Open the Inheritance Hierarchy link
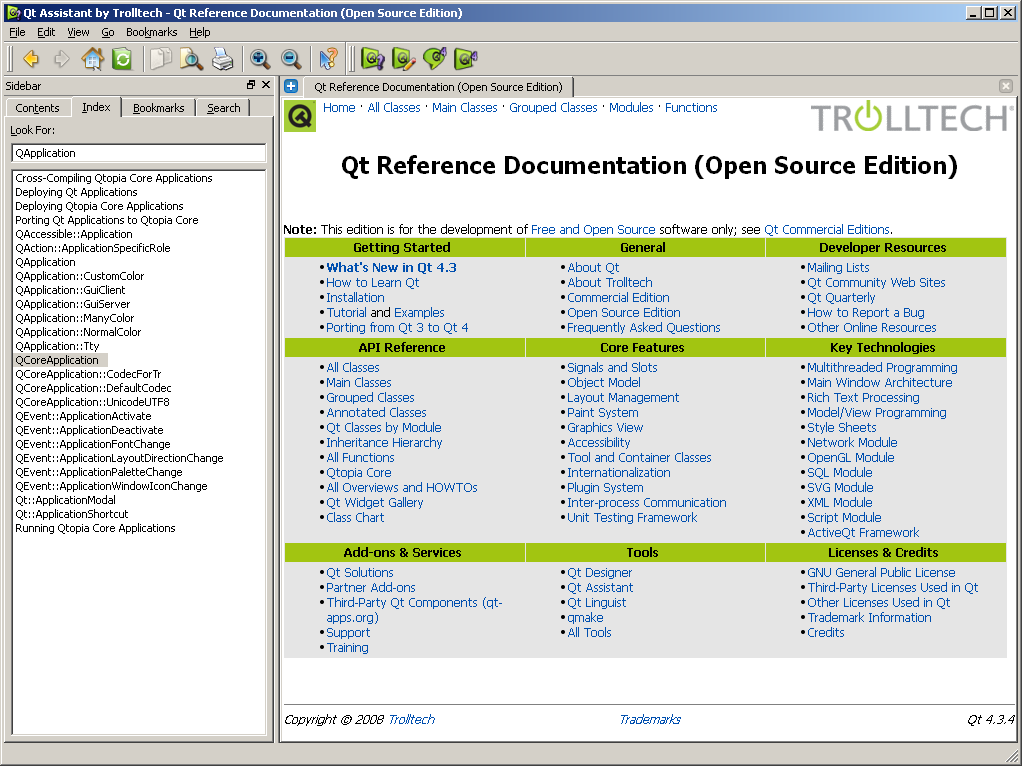 tap(384, 443)
